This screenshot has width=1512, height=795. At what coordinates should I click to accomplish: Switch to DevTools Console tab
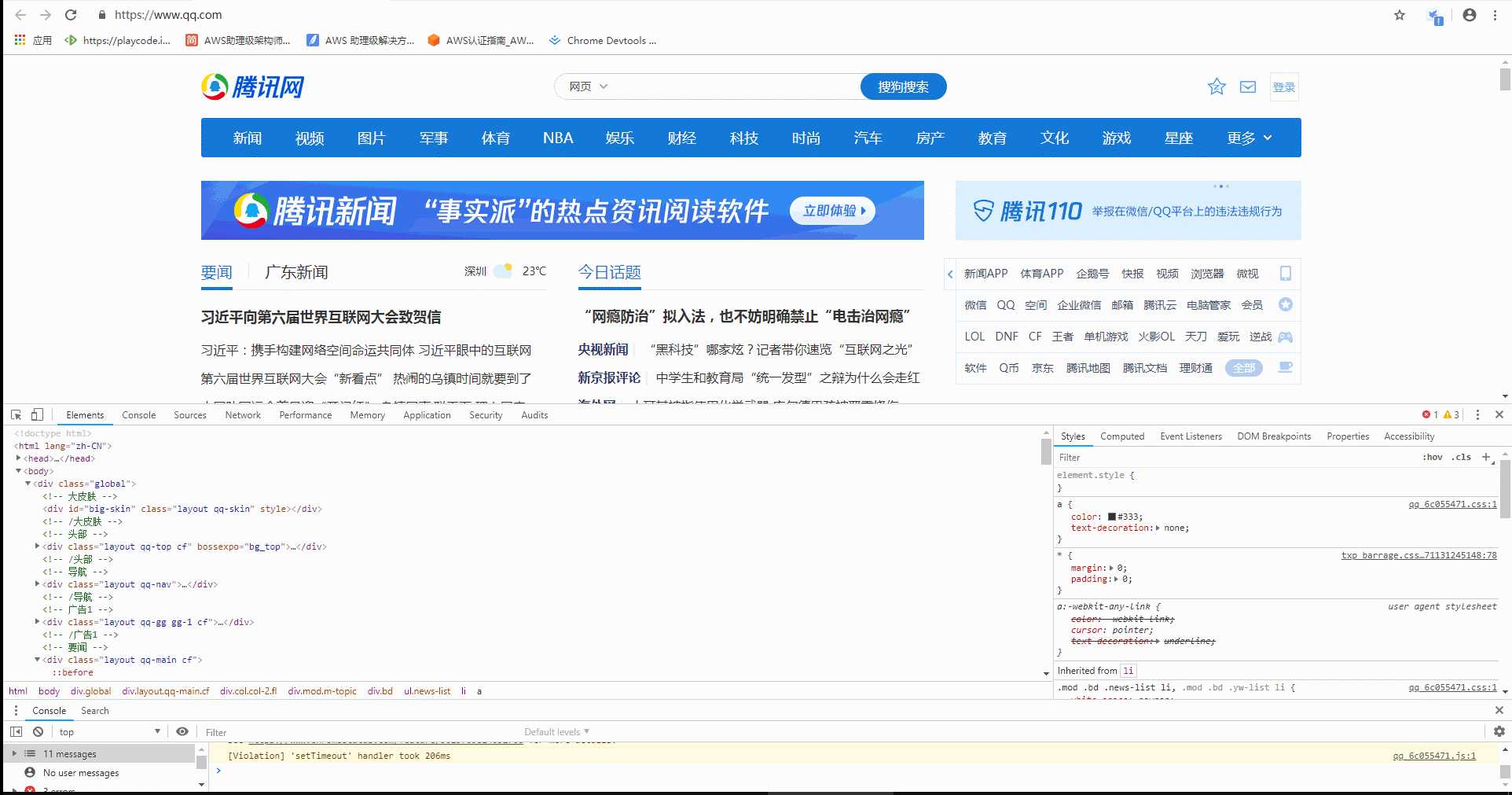pos(138,414)
